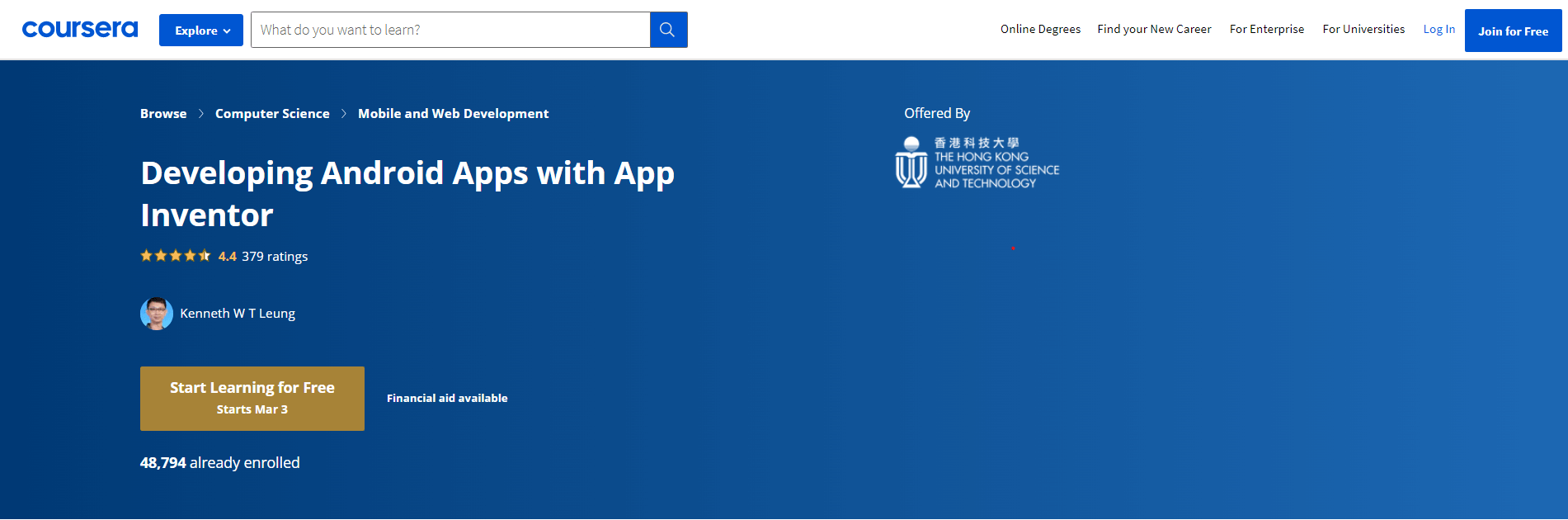Go to For Universities page
The image size is (1568, 520).
[1363, 29]
